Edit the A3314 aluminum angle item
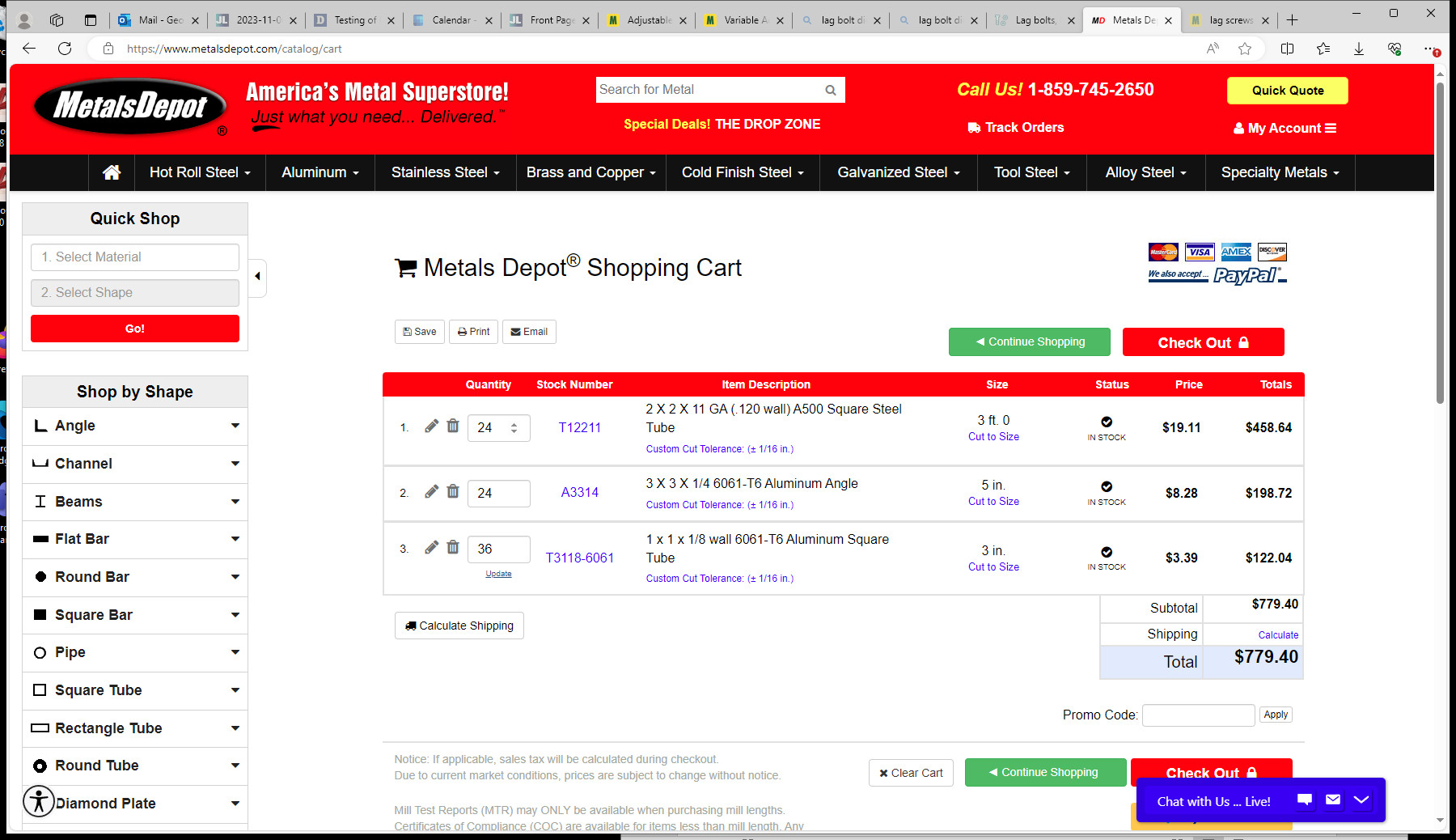 (x=431, y=491)
